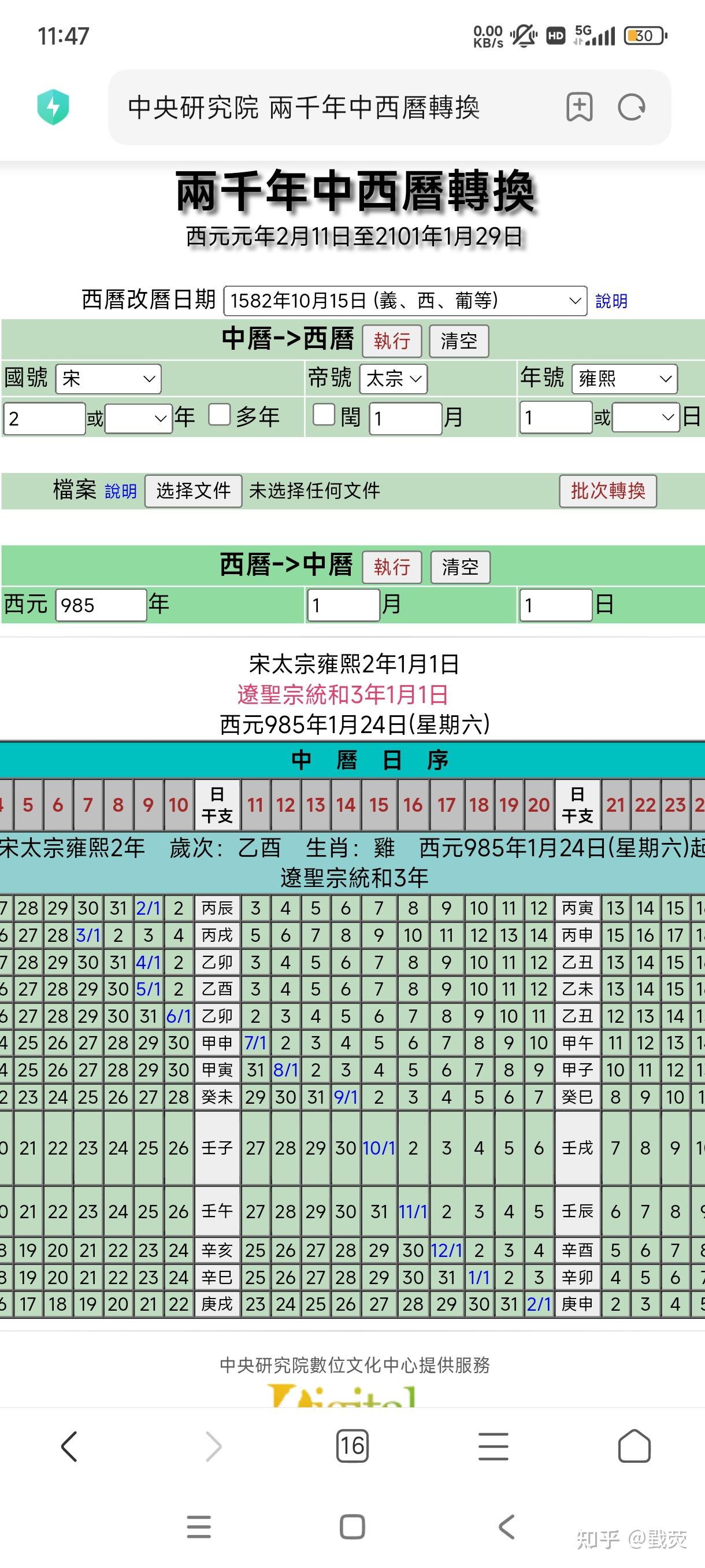Check the 閏 leap month checkbox
Image resolution: width=705 pixels, height=1568 pixels.
pyautogui.click(x=324, y=415)
